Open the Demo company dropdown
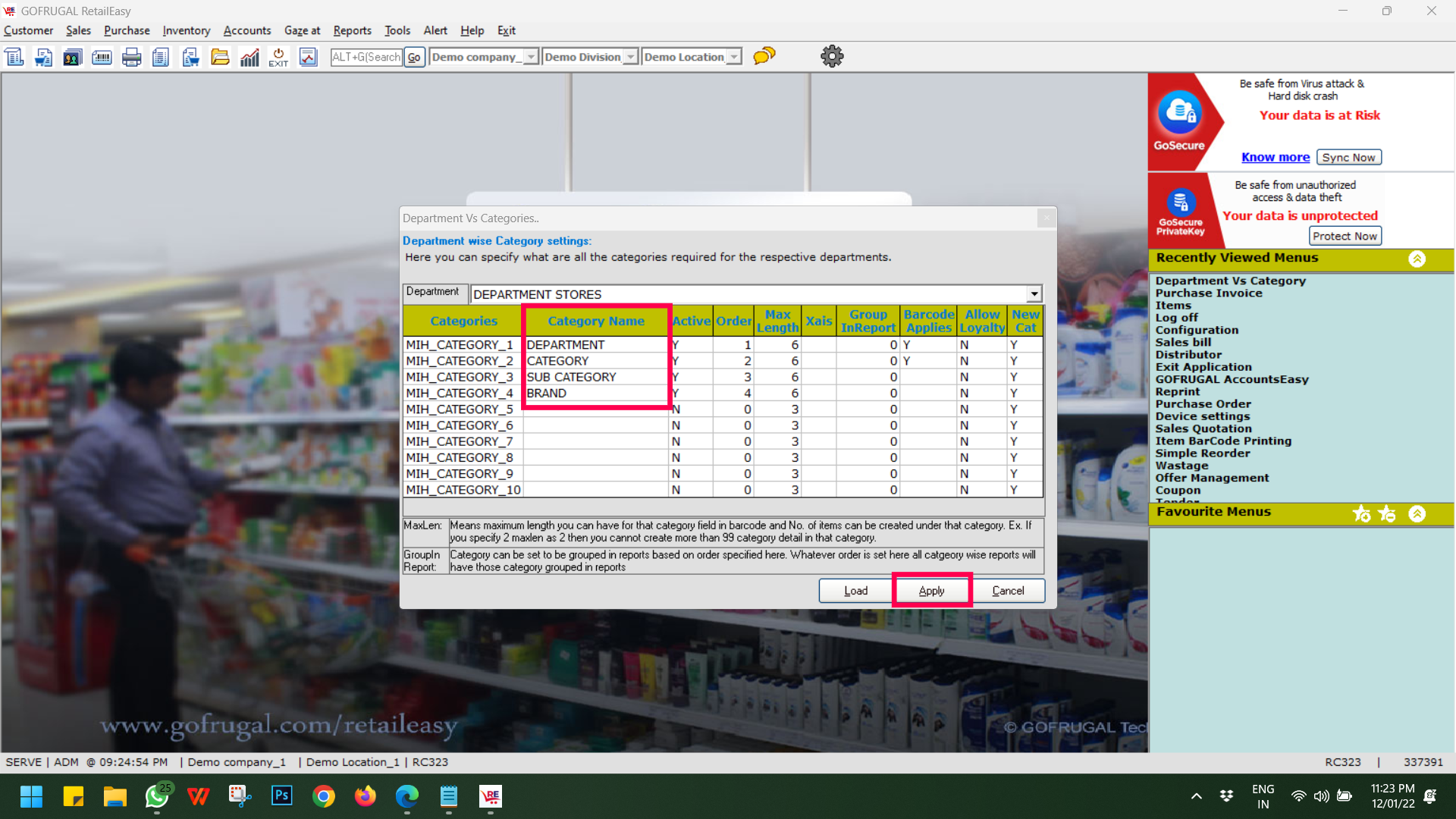Image resolution: width=1456 pixels, height=819 pixels. pyautogui.click(x=531, y=57)
